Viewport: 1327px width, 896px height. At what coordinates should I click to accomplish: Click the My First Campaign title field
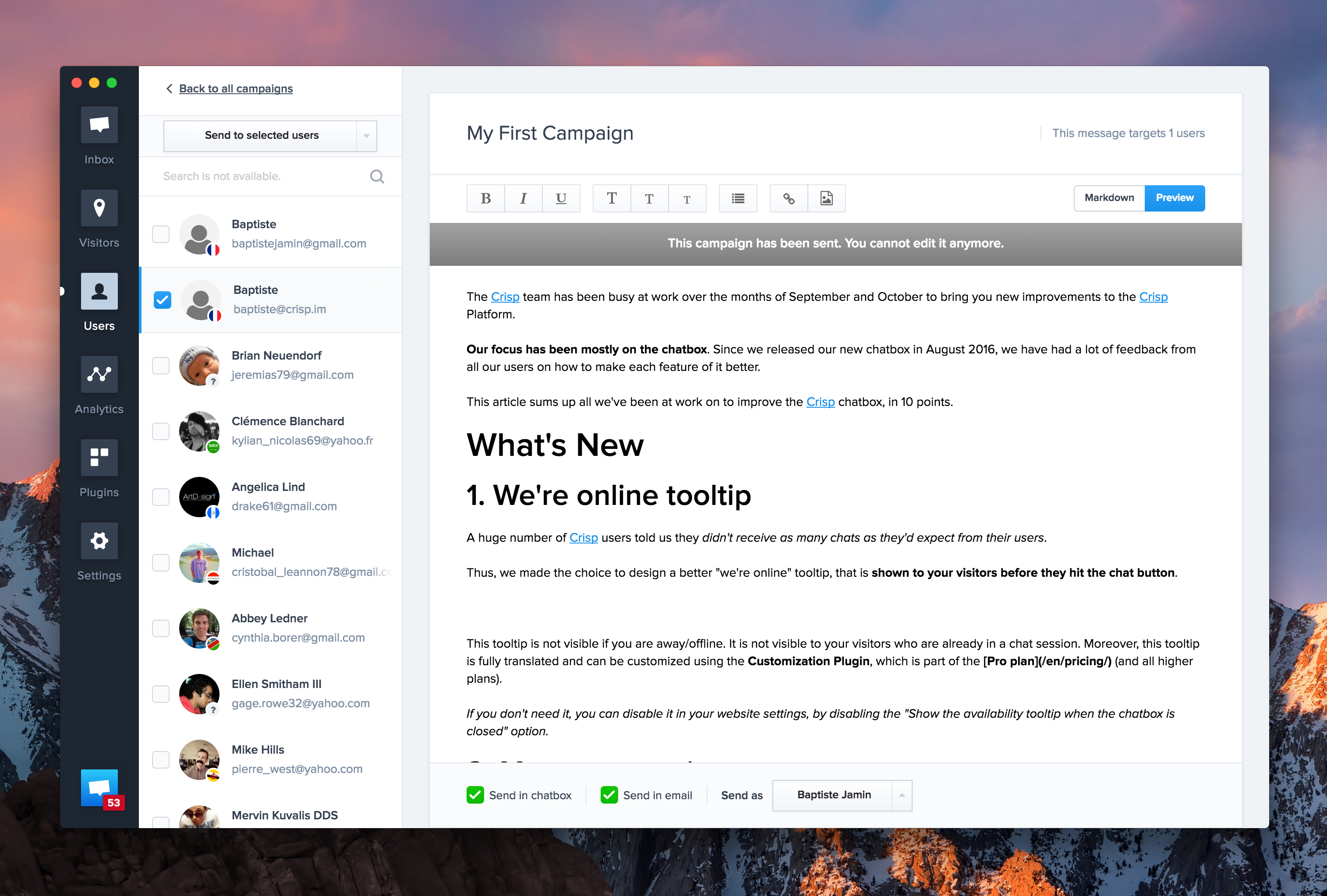(549, 133)
